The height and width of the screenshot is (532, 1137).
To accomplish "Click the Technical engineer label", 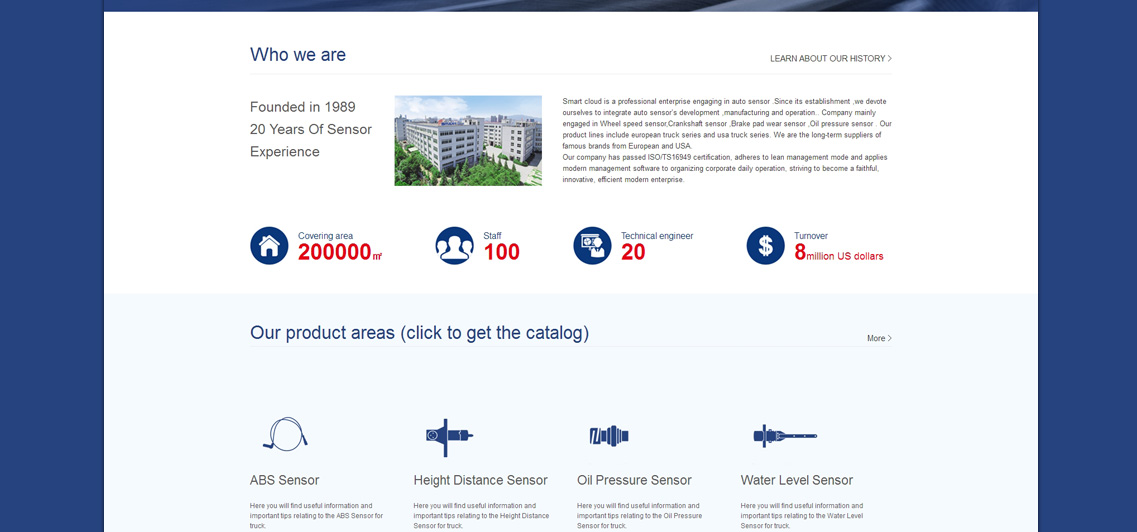I will (x=657, y=236).
